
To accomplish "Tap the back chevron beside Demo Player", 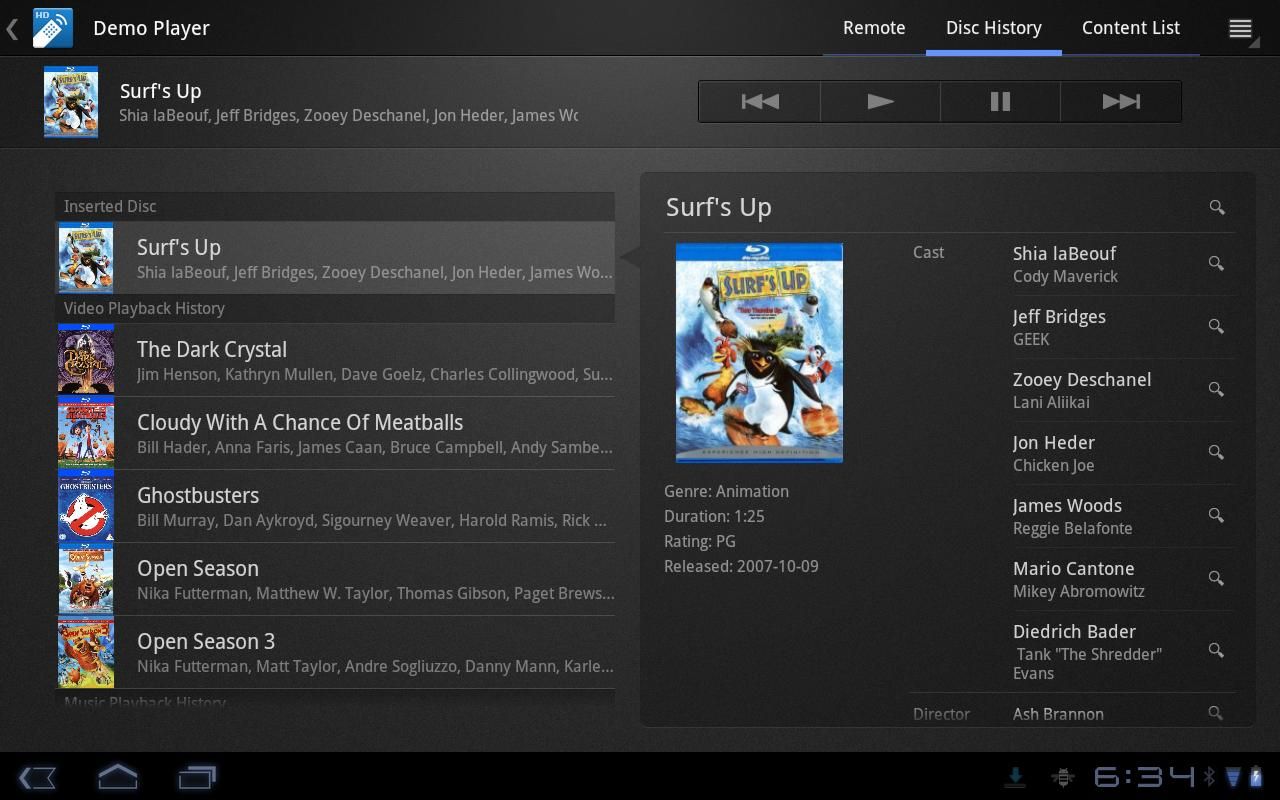I will click(x=11, y=28).
